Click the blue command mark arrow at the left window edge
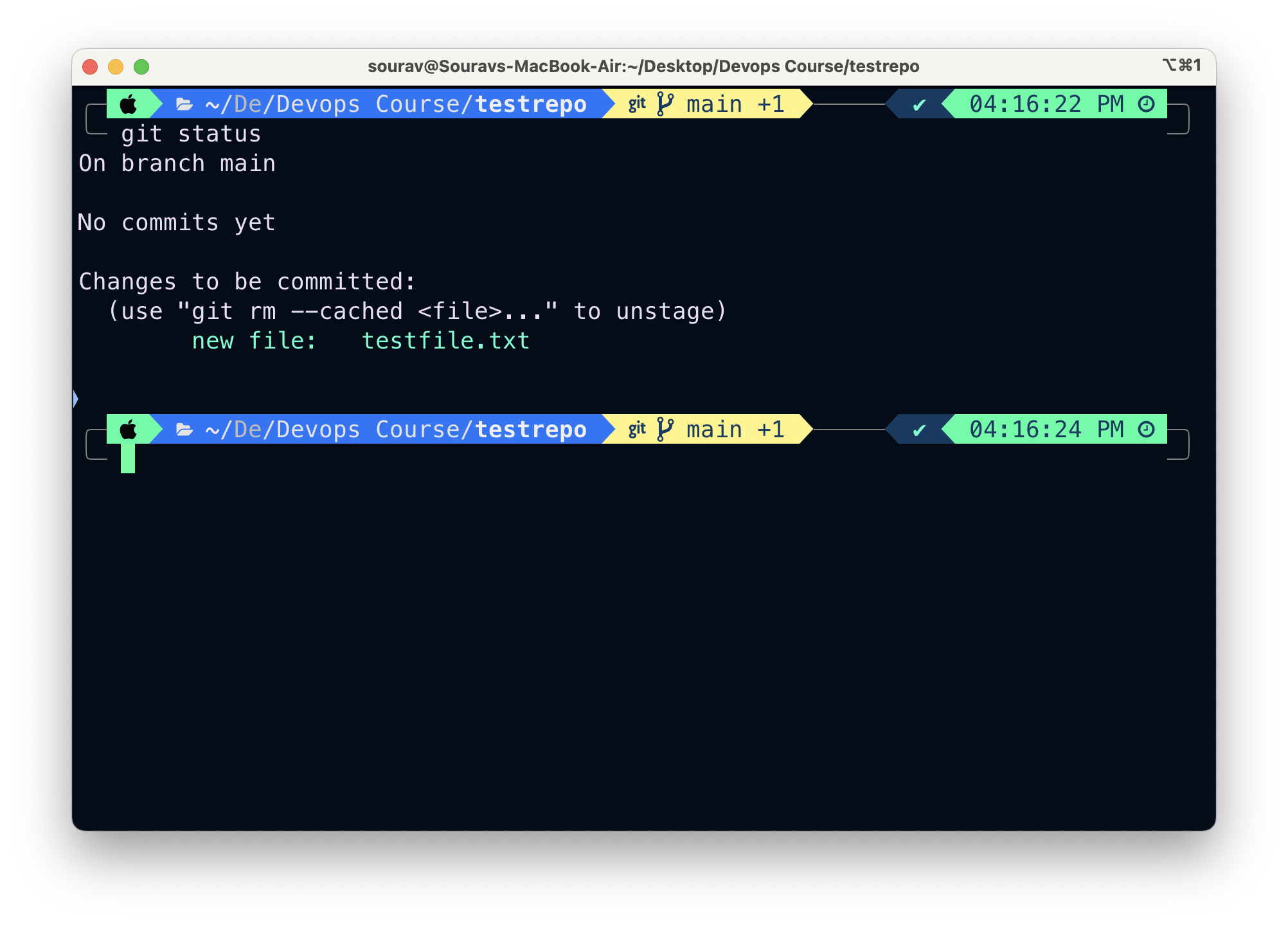This screenshot has width=1288, height=926. click(75, 399)
